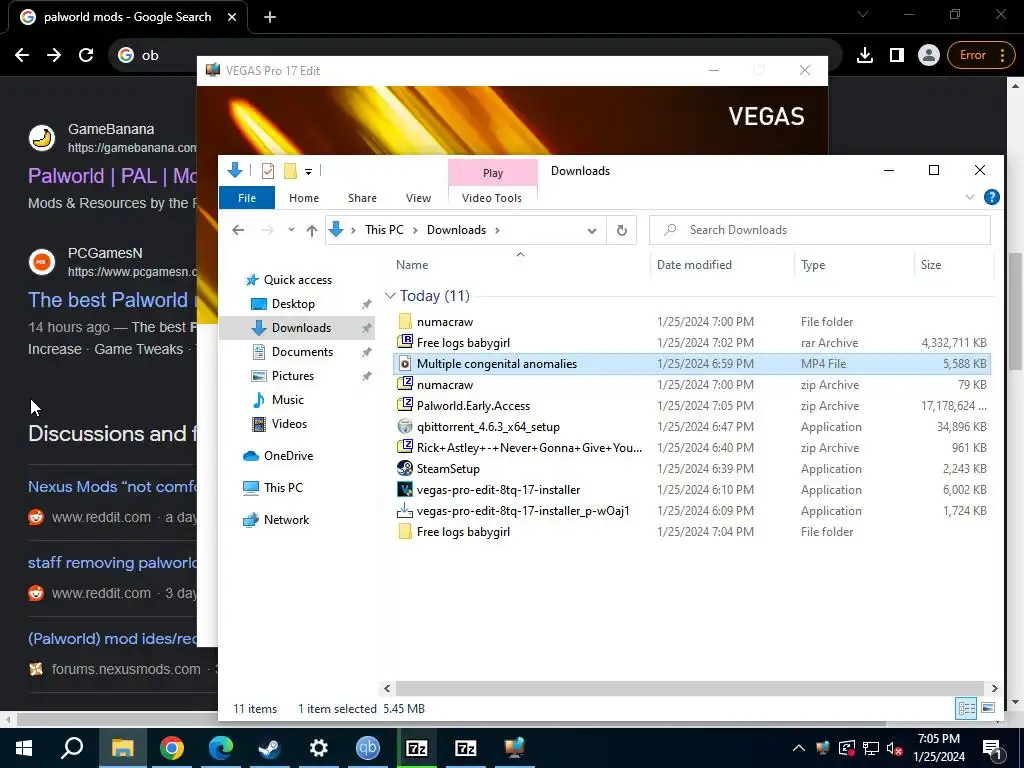Open Chrome tab search dropdown arrow
Screen dimensions: 1024x768
863,14
